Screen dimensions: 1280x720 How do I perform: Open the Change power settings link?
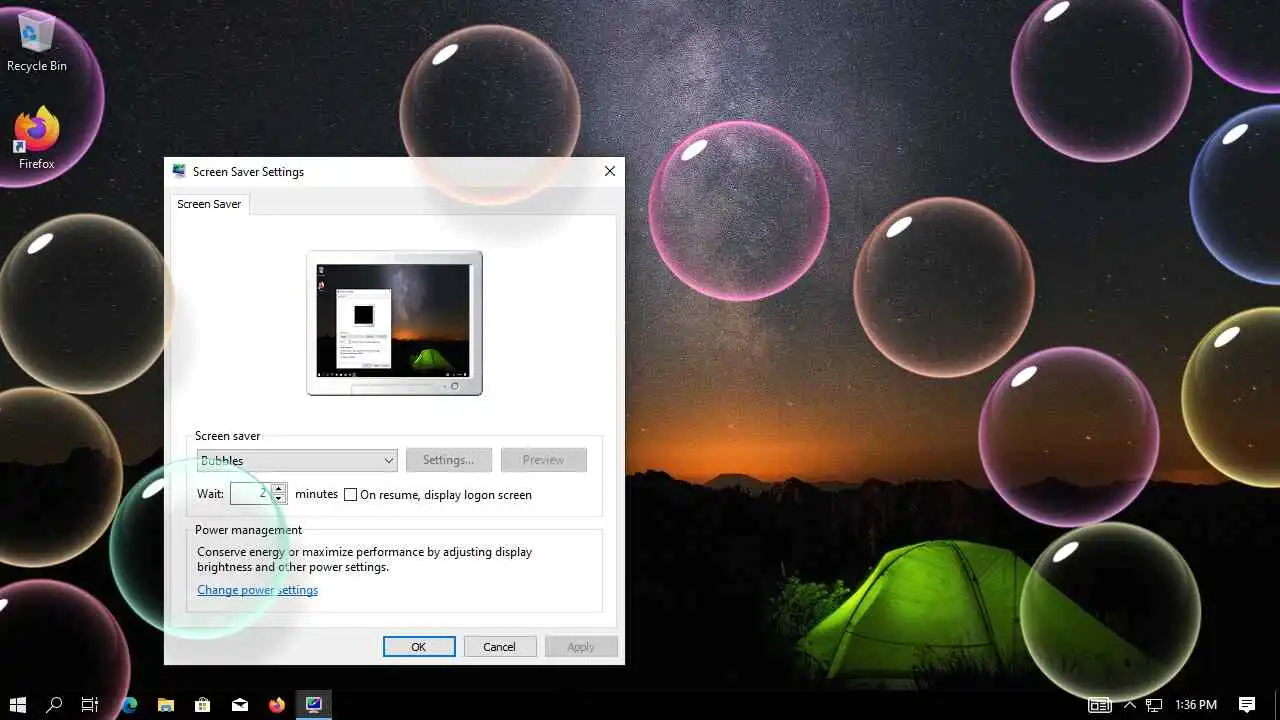click(x=257, y=590)
